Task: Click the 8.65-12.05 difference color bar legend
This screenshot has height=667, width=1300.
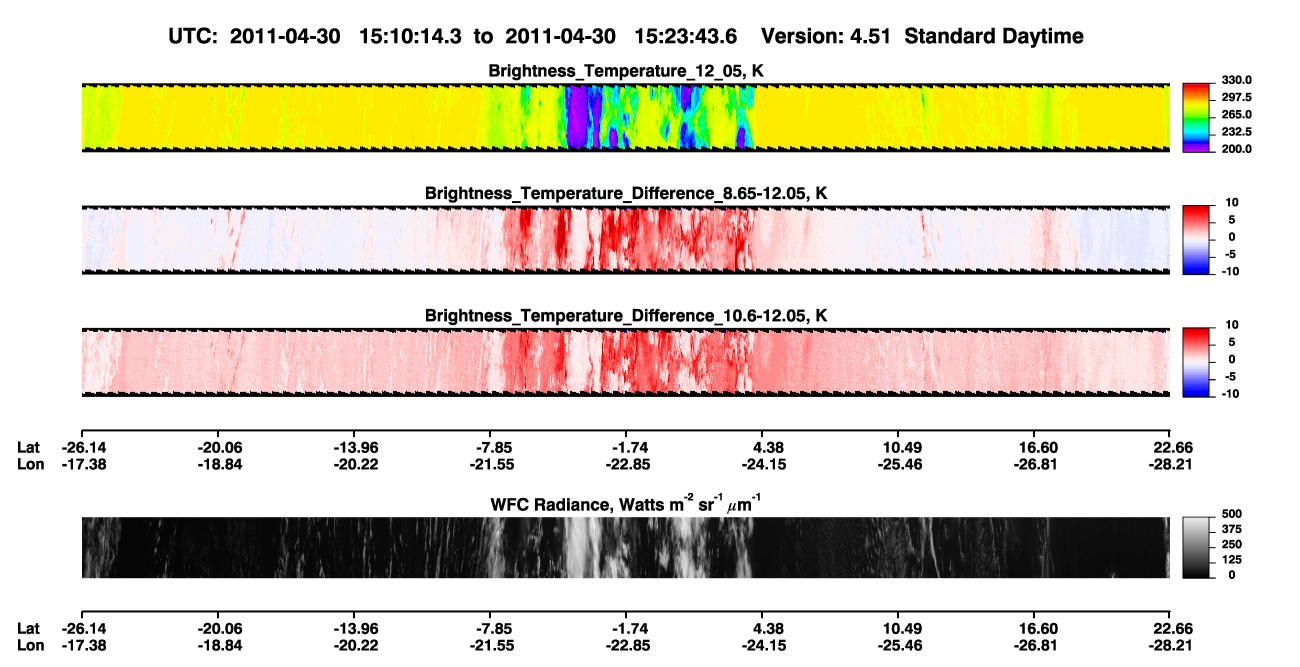Action: click(1199, 237)
